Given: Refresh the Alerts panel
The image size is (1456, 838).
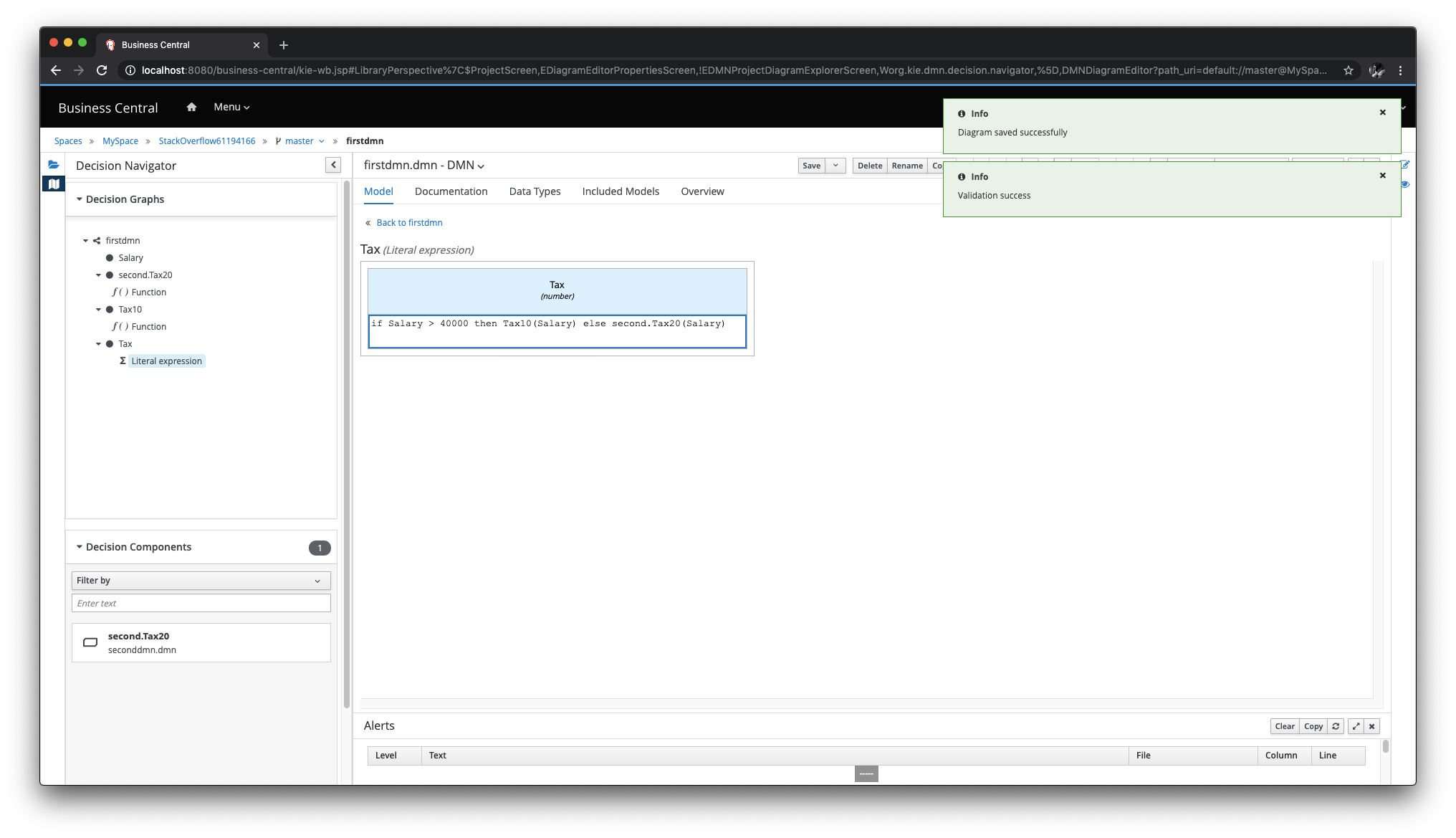Looking at the screenshot, I should click(1336, 726).
